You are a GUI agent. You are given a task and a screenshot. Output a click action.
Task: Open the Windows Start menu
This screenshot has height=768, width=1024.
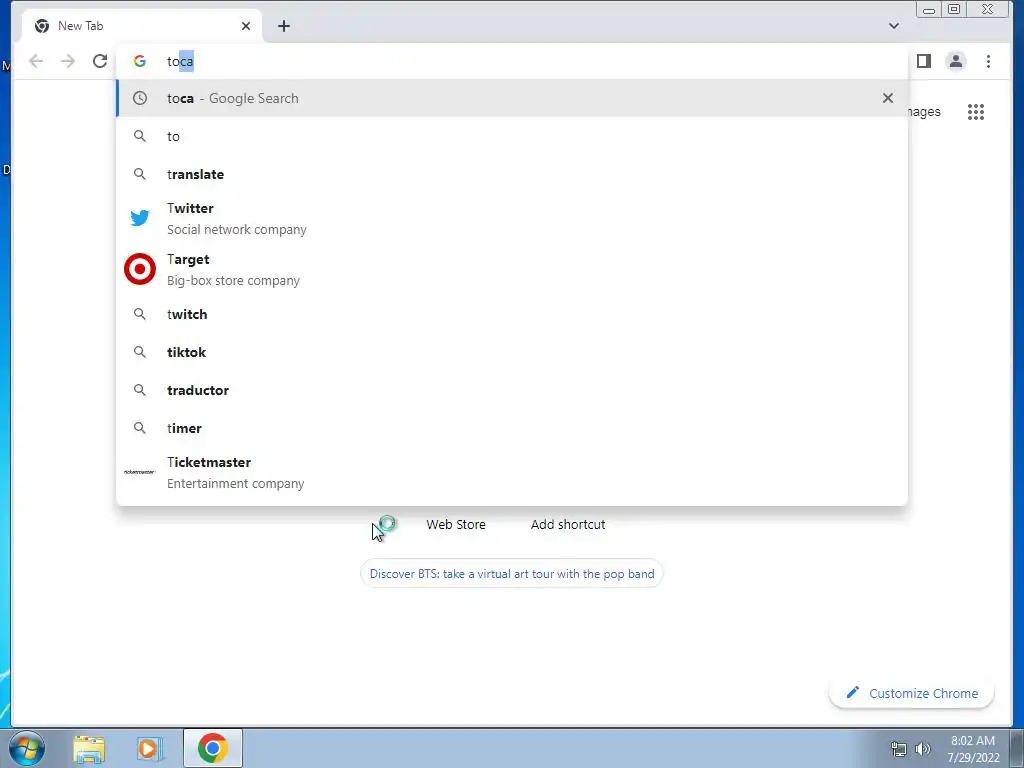(x=27, y=748)
